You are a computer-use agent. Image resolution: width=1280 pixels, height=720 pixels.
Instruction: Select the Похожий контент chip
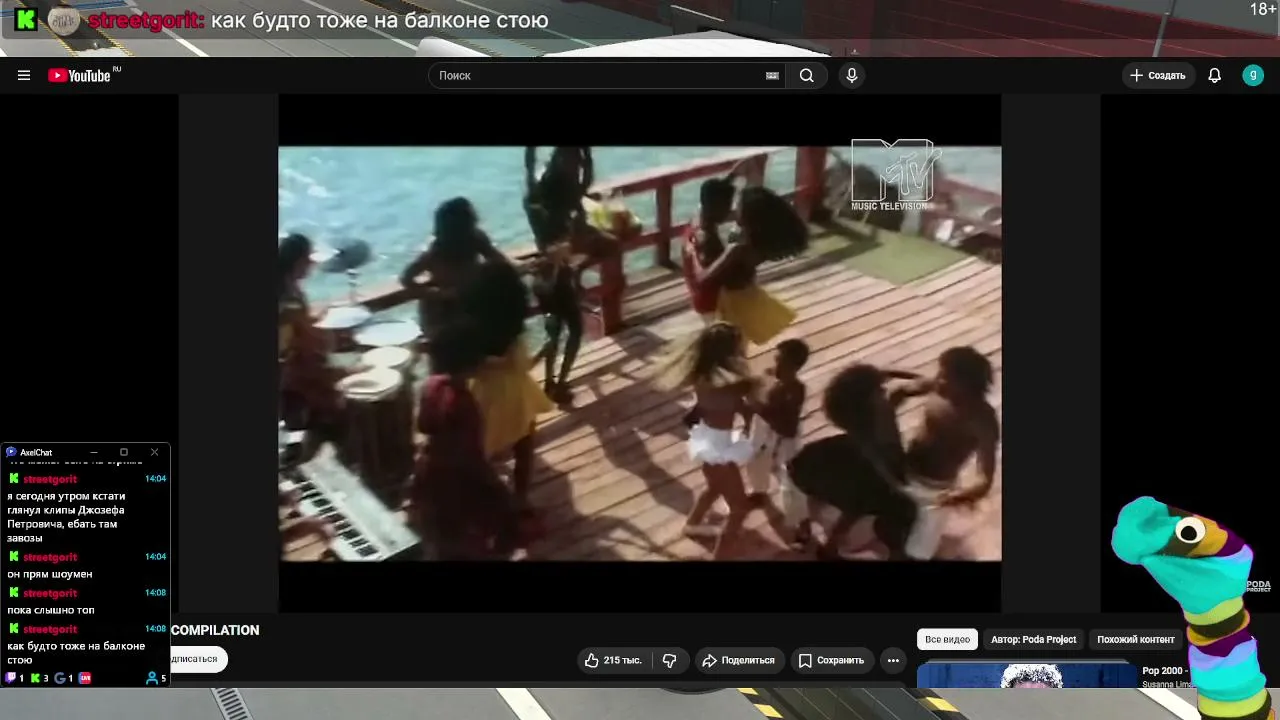1136,639
